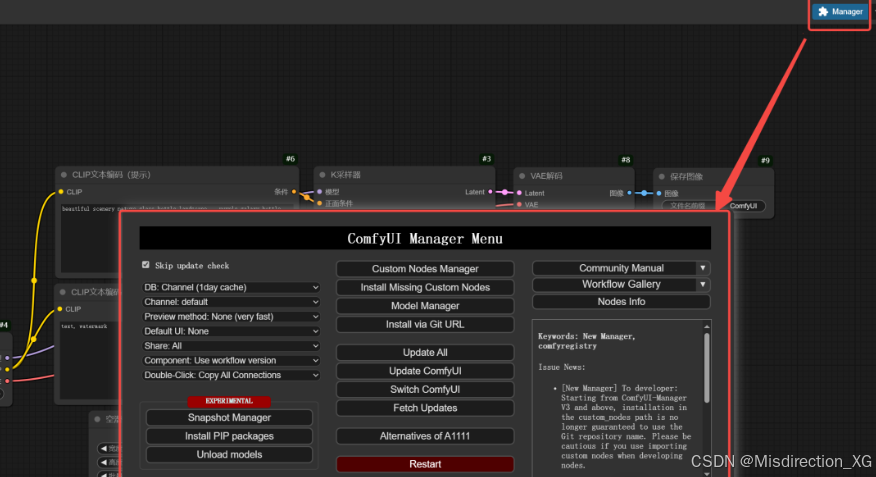The width and height of the screenshot is (876, 477).
Task: Open the Channel: default dropdown
Action: tap(231, 302)
